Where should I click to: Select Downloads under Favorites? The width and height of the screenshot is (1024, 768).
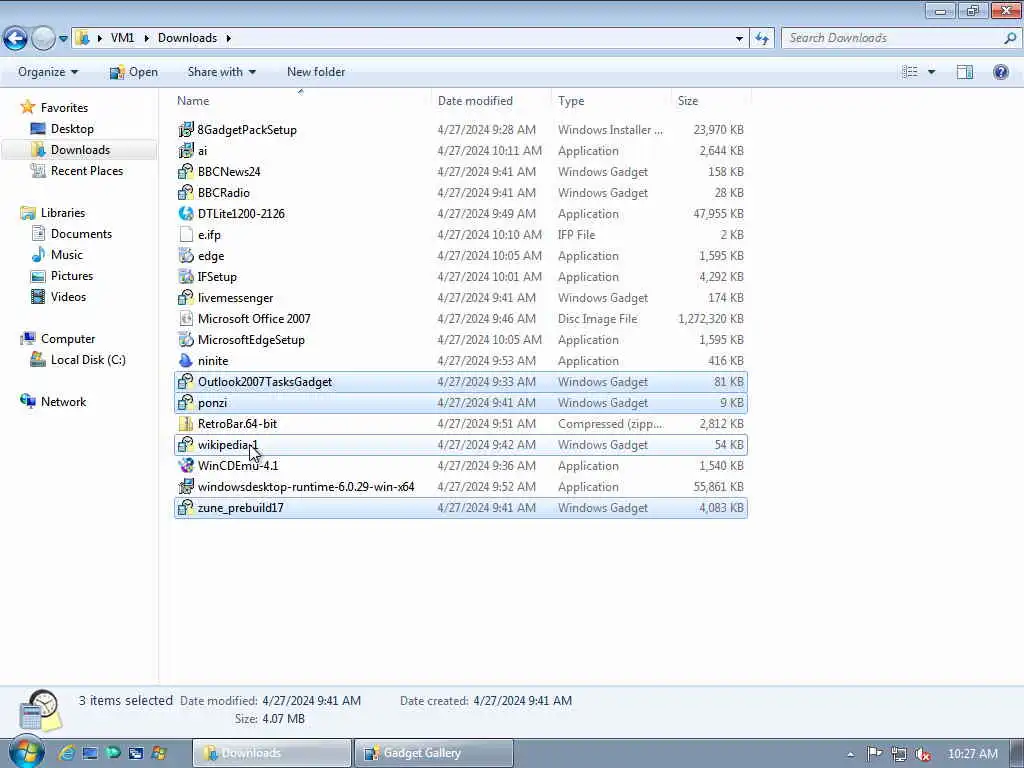pos(80,150)
